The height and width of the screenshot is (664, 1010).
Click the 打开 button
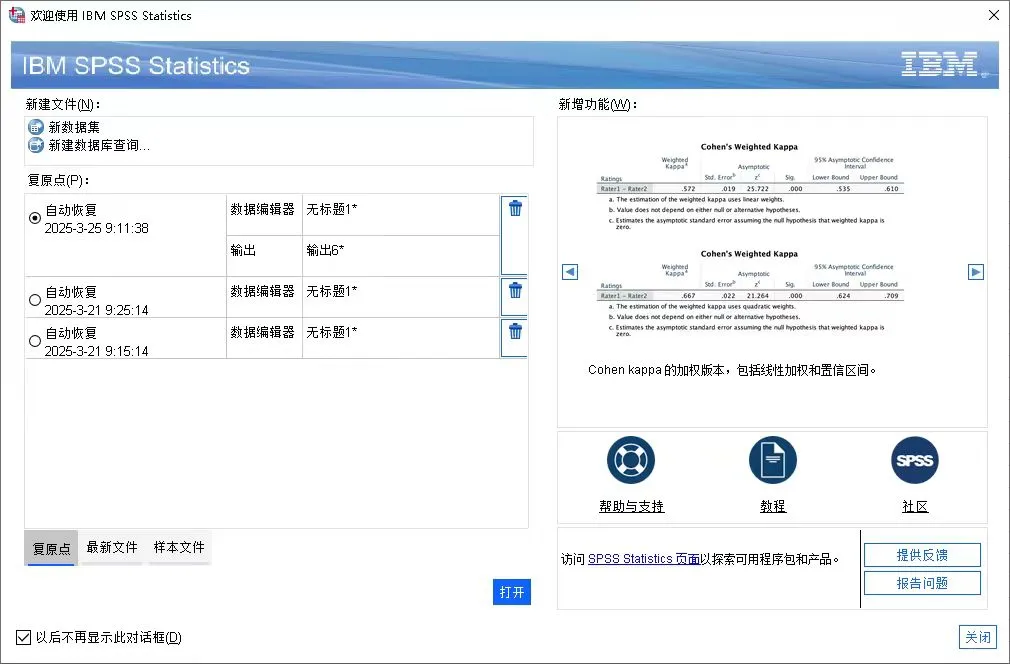tap(512, 592)
